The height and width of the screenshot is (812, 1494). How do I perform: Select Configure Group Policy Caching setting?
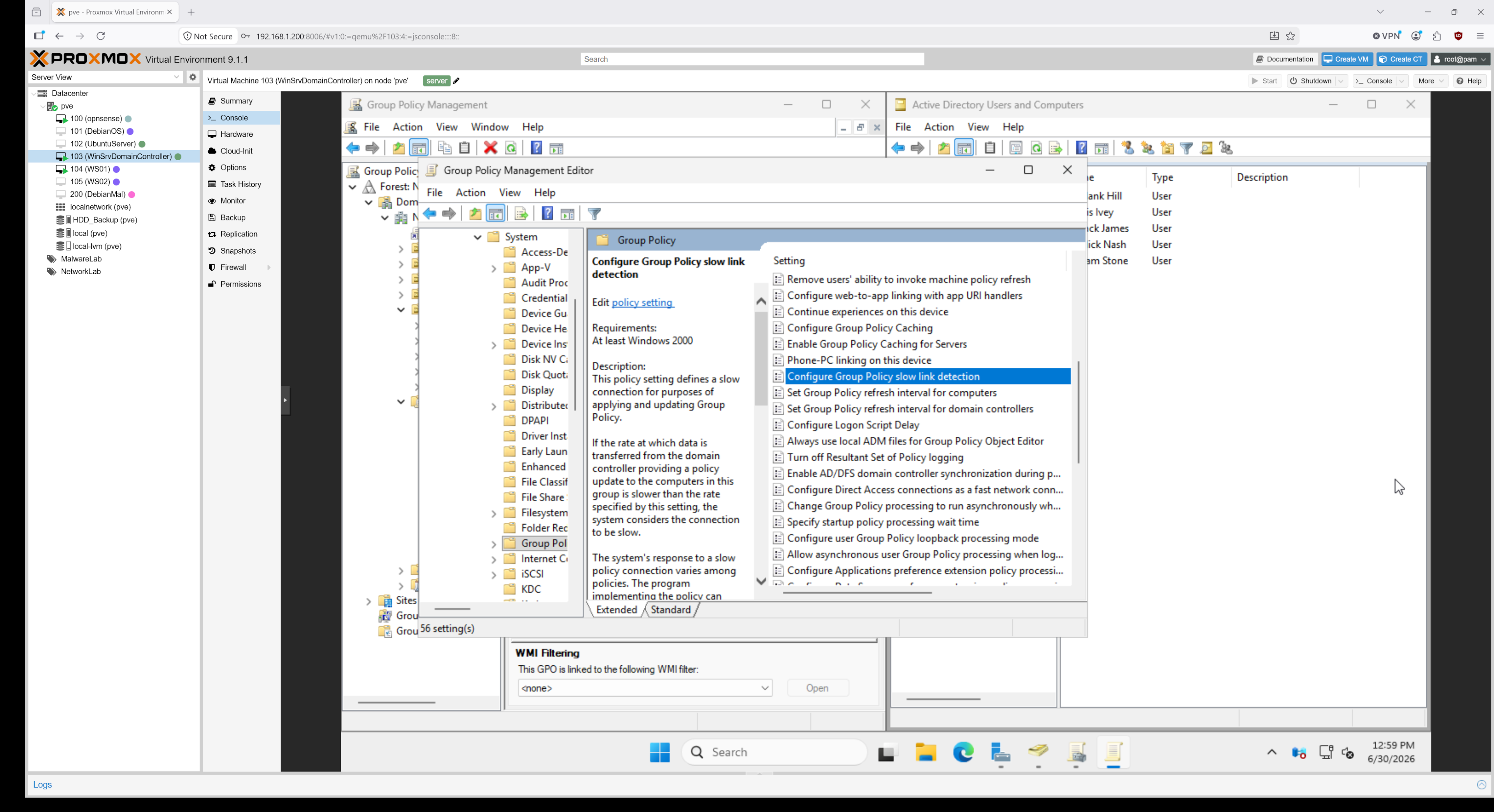[859, 328]
